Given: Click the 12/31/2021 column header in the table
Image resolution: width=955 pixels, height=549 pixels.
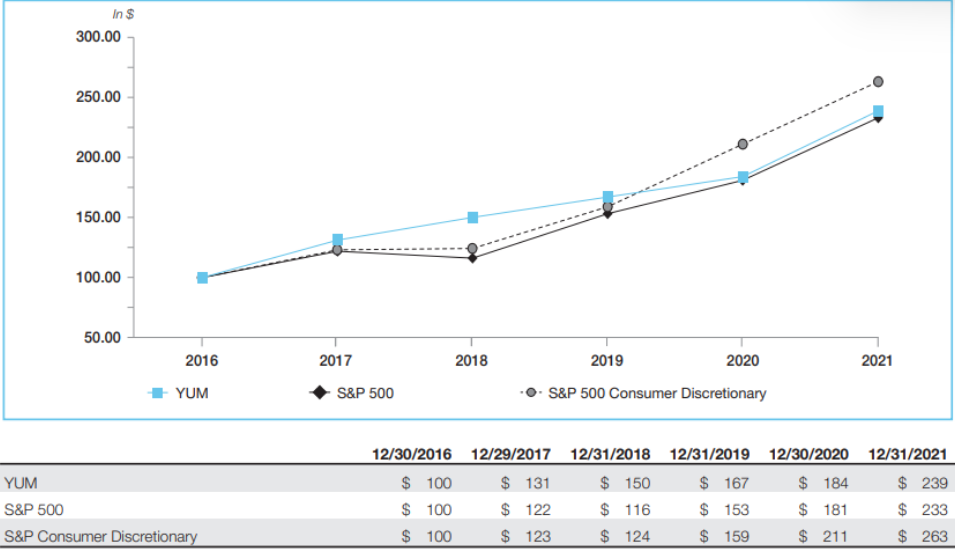Looking at the screenshot, I should pos(909,454).
